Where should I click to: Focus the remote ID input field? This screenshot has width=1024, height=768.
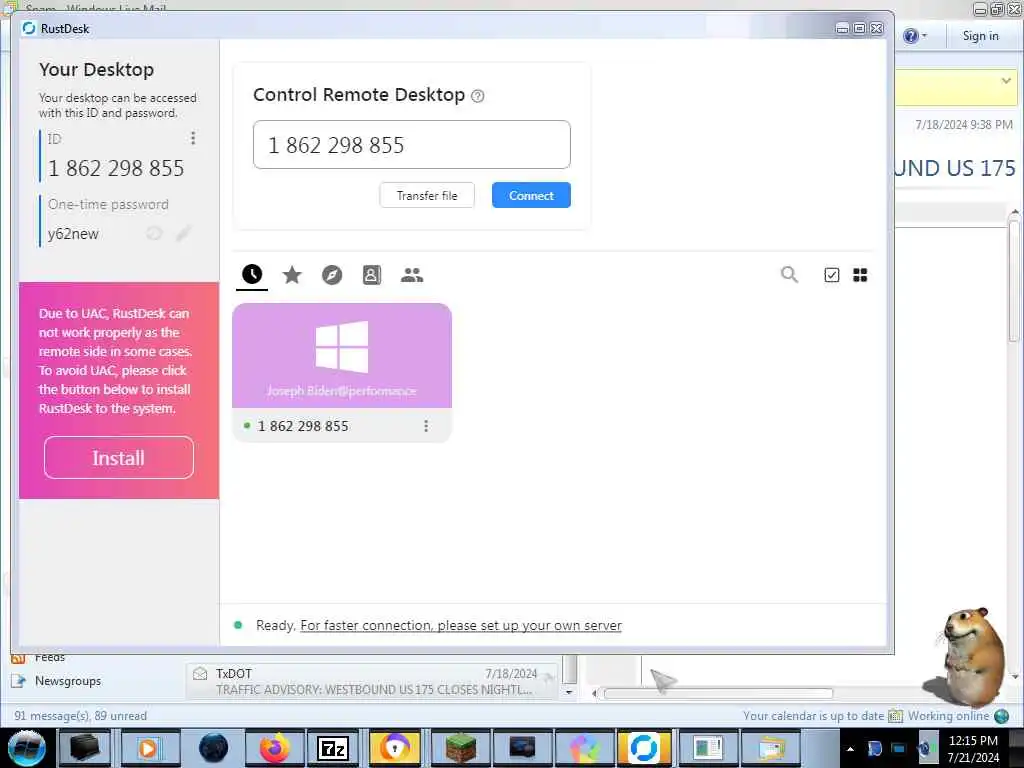(411, 144)
